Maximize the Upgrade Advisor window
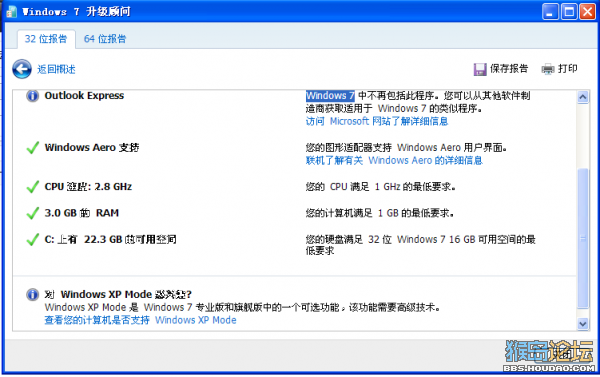 (x=569, y=11)
